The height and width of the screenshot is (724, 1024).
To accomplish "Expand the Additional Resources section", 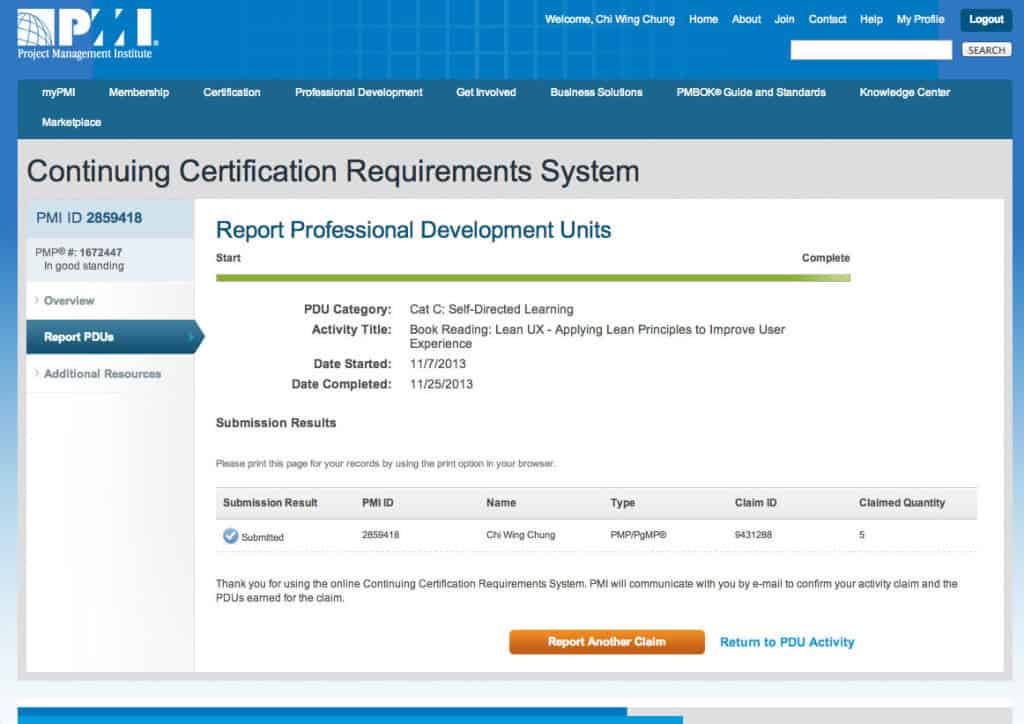I will coord(103,373).
